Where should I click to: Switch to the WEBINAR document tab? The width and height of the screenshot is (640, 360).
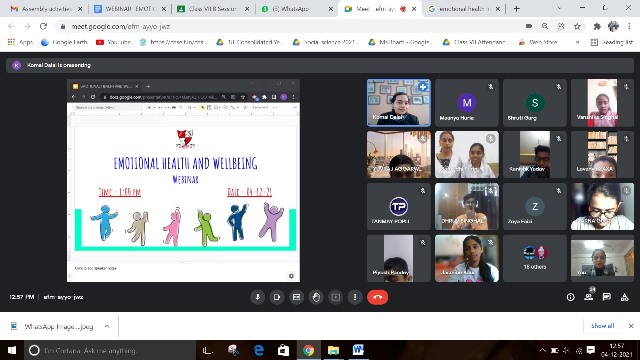tap(129, 9)
